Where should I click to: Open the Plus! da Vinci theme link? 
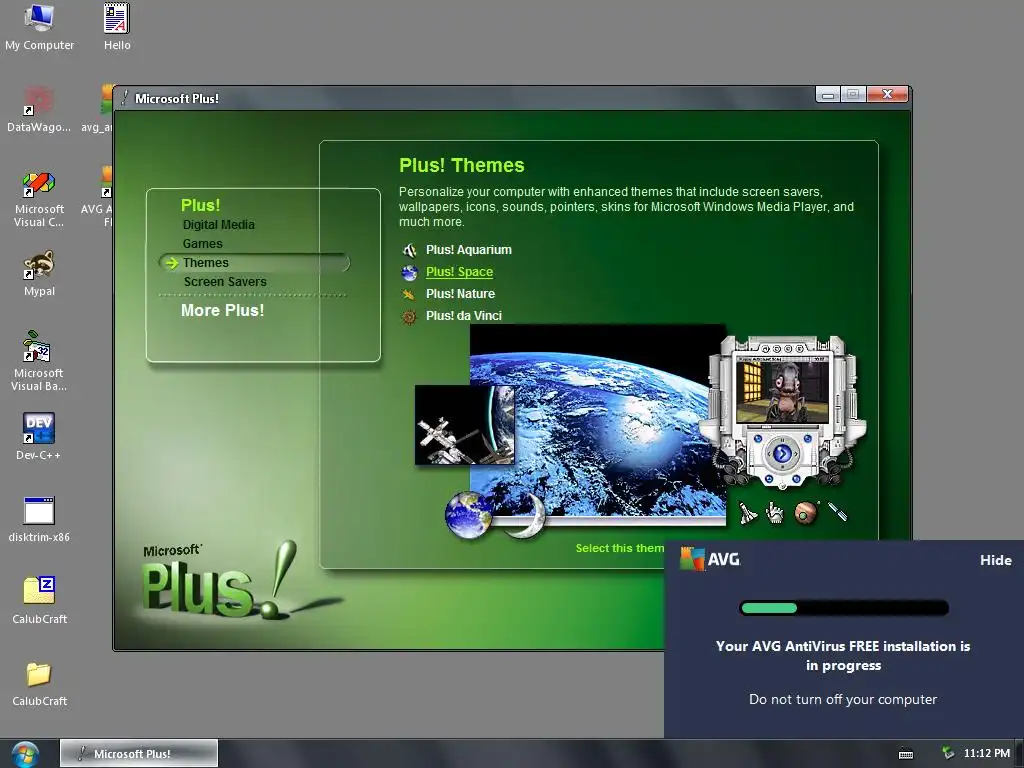(x=464, y=316)
